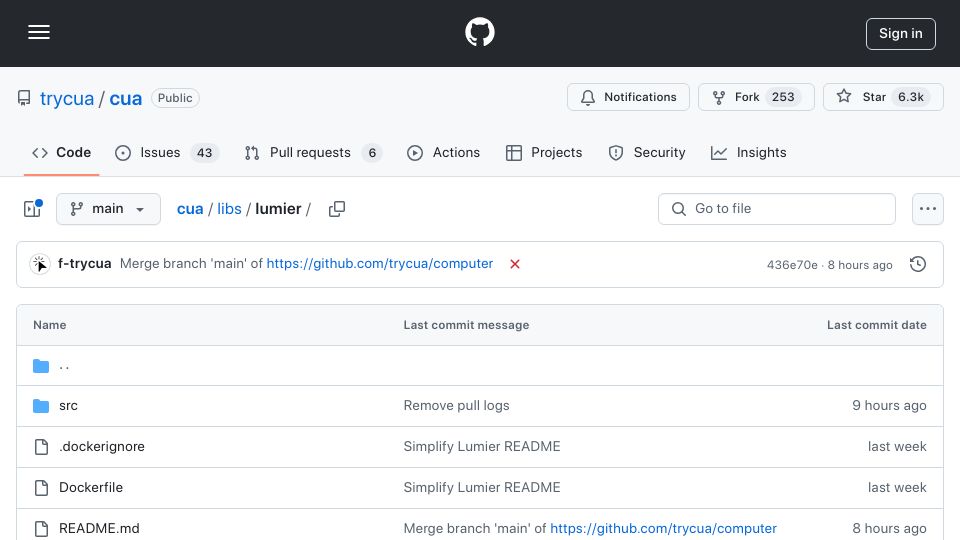Open the Pull requests tab
Screen dimensions: 960x540
[312, 152]
